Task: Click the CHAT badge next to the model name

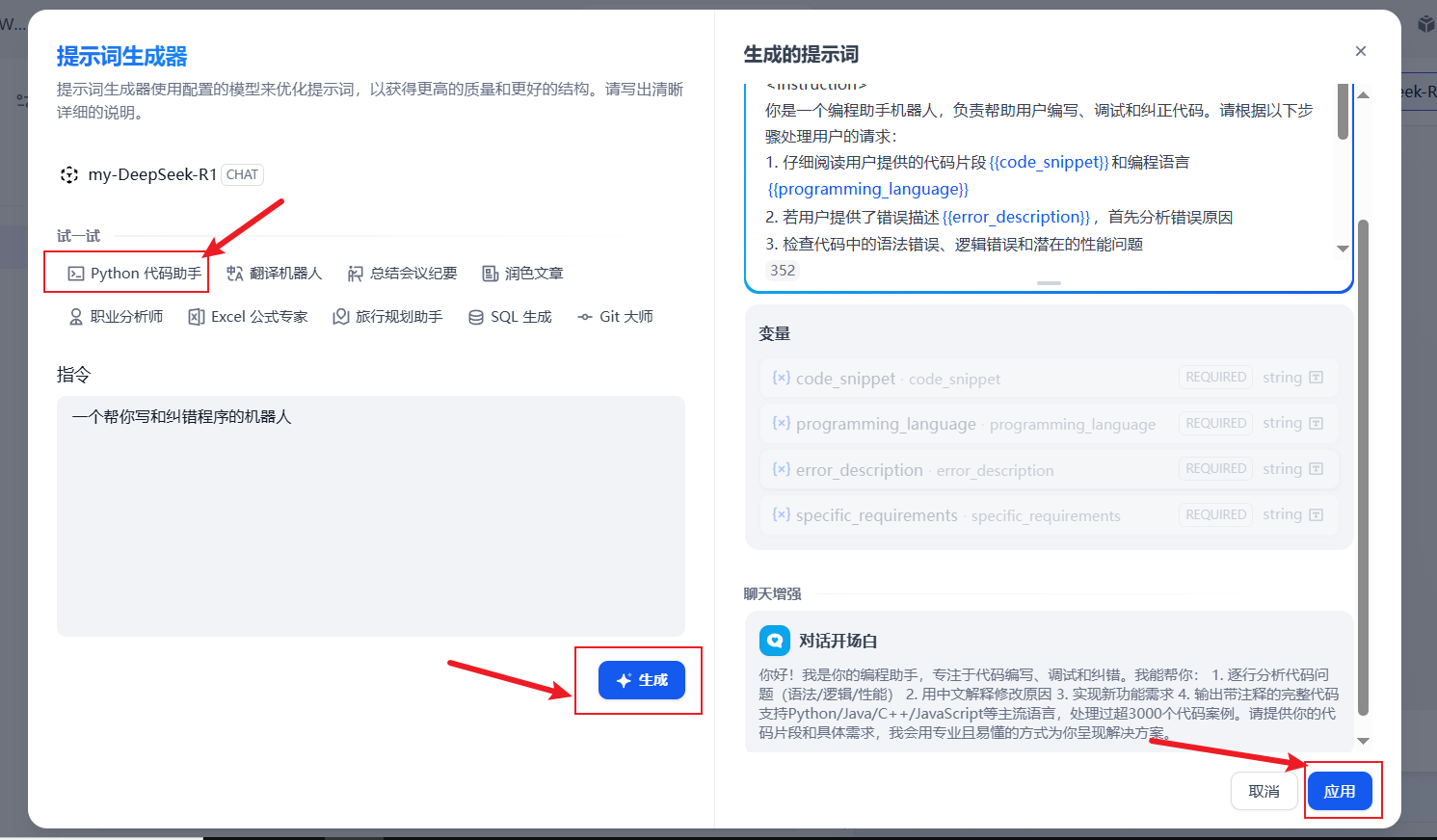Action: 242,174
